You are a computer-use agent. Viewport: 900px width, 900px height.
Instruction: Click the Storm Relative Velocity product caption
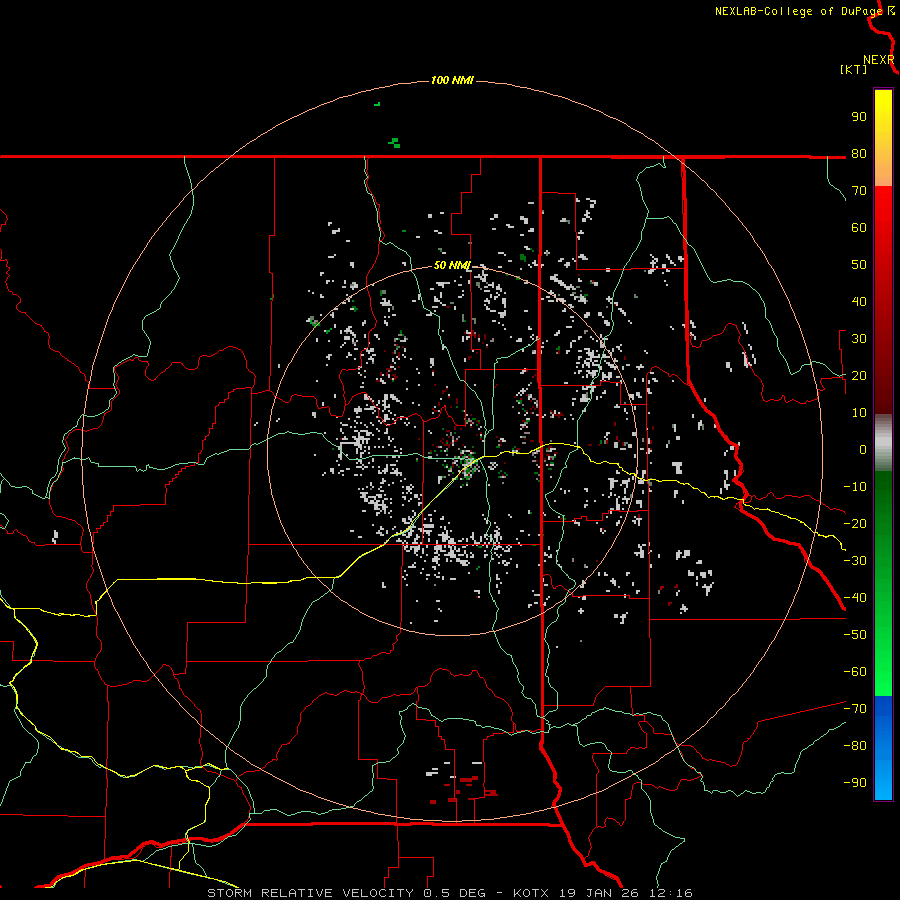point(450,893)
